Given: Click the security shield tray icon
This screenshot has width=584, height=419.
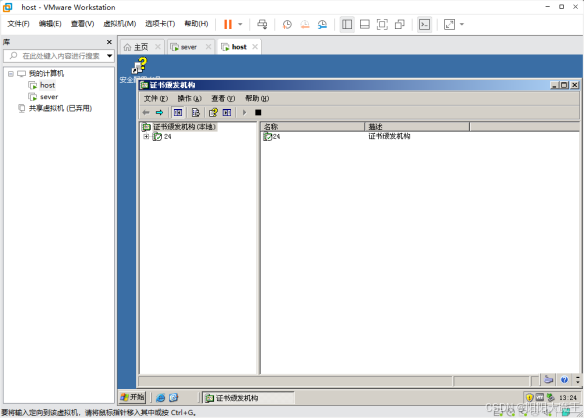Looking at the screenshot, I should point(529,397).
